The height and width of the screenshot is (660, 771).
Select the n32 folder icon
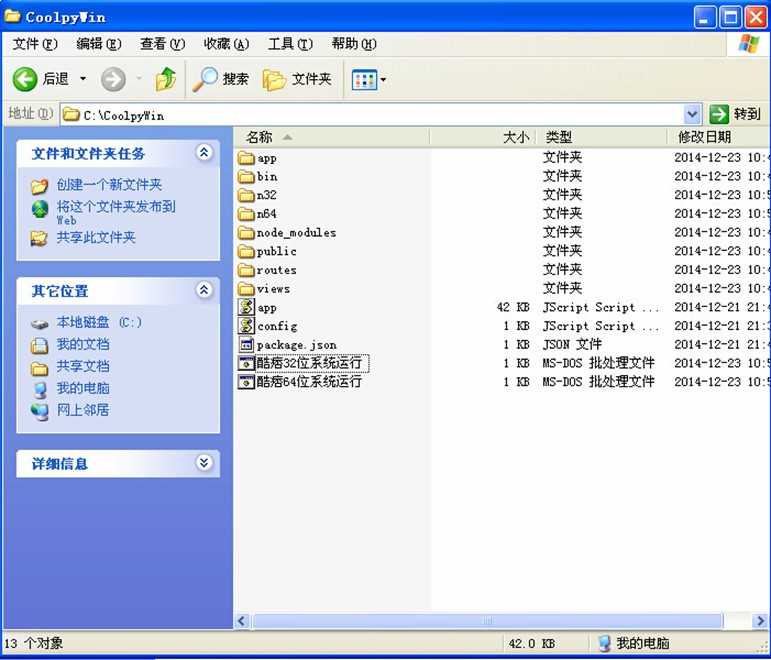246,196
